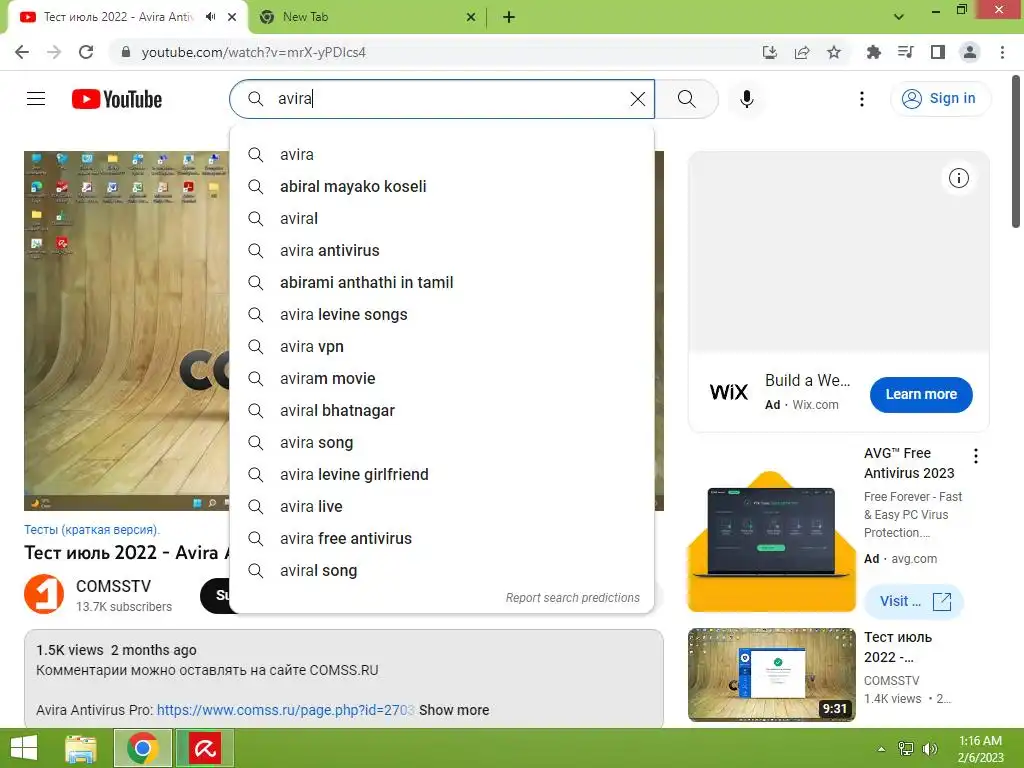Open the Windows Start button

pyautogui.click(x=24, y=748)
